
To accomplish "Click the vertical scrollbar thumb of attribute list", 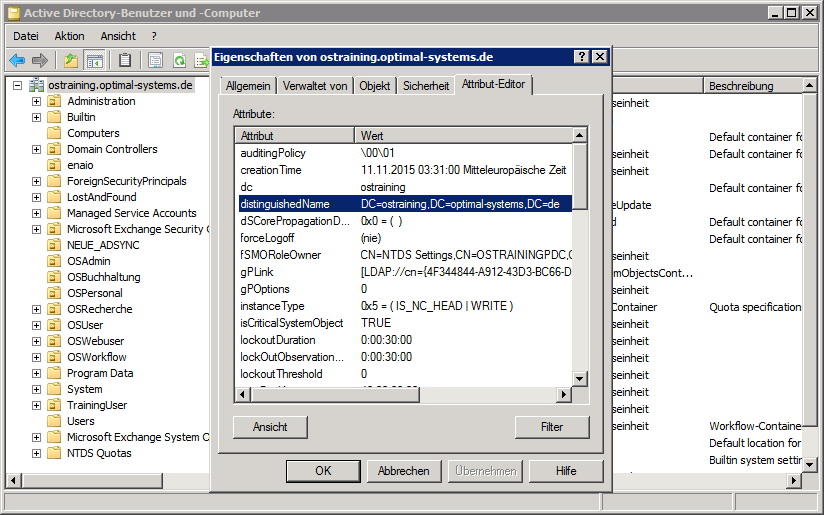I will (580, 176).
